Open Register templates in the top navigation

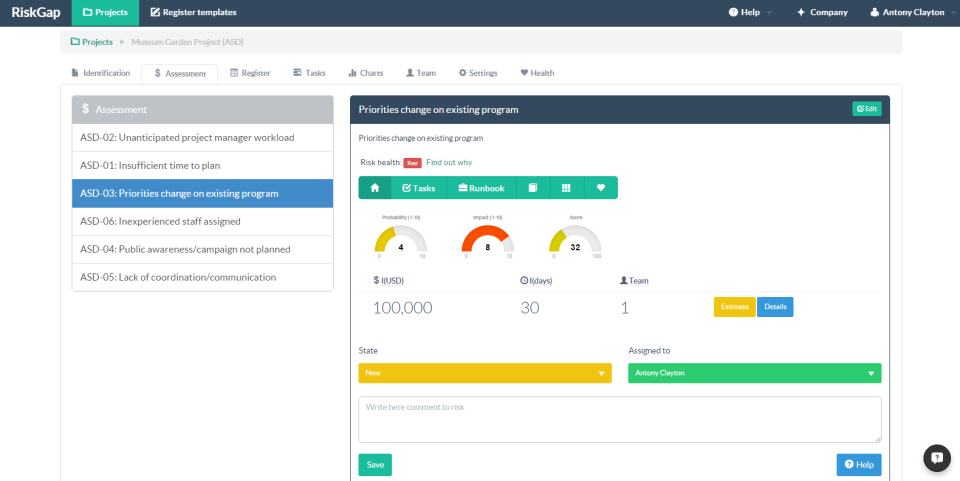(193, 13)
